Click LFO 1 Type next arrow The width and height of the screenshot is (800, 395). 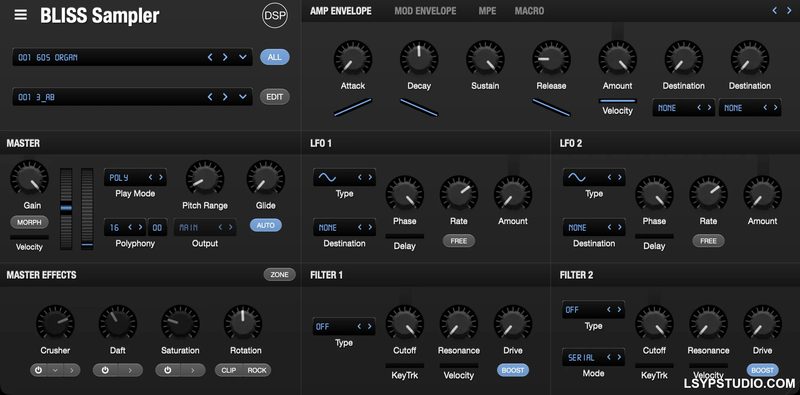click(370, 178)
